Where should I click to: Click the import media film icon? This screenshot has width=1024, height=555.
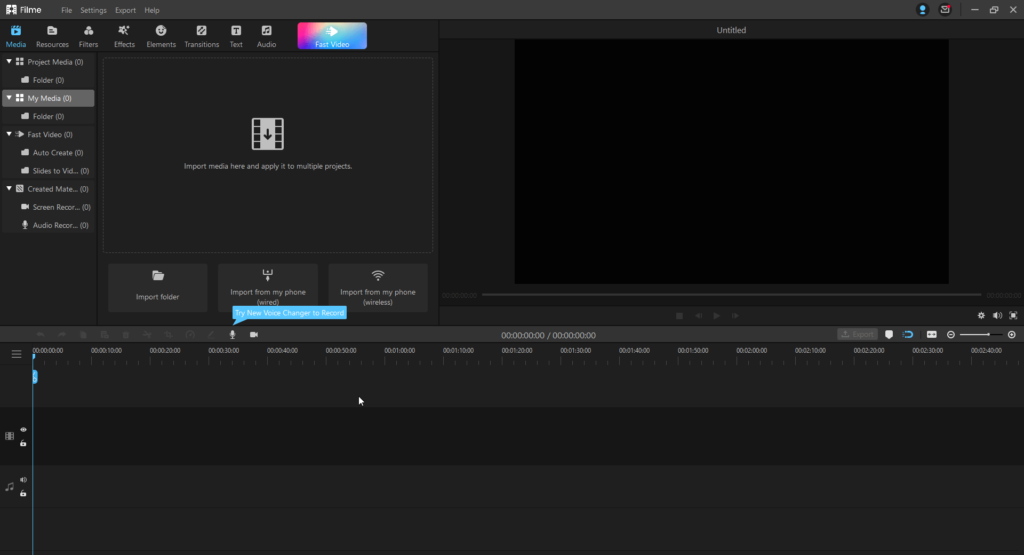268,134
